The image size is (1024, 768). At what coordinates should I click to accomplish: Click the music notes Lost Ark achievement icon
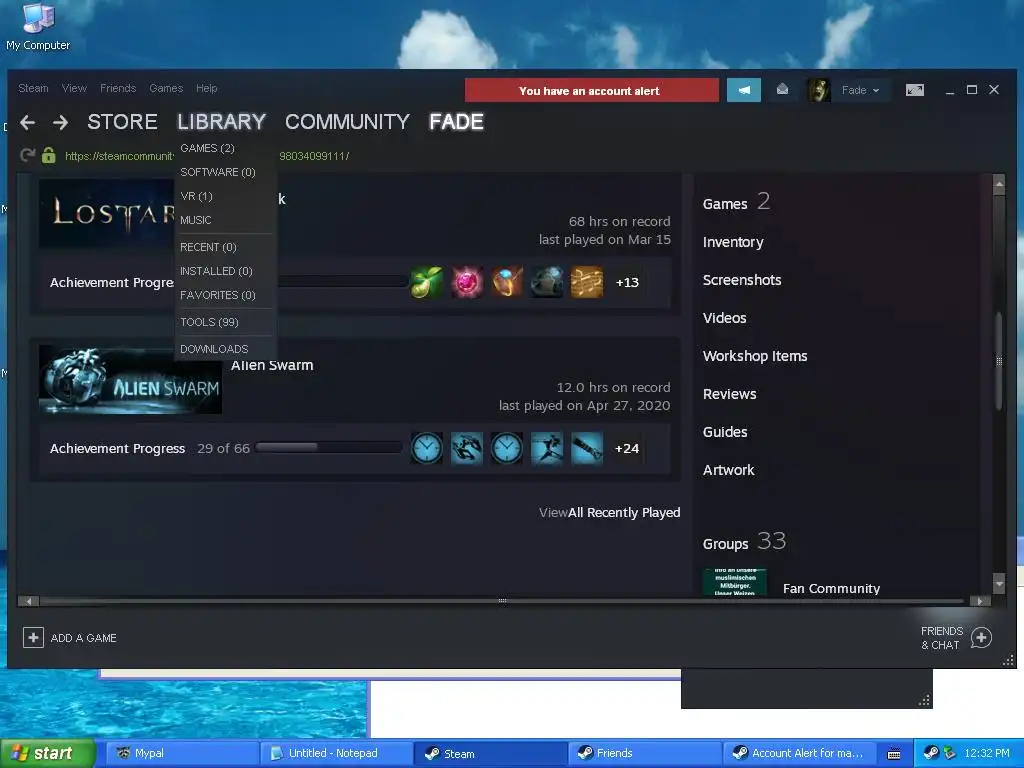[587, 282]
